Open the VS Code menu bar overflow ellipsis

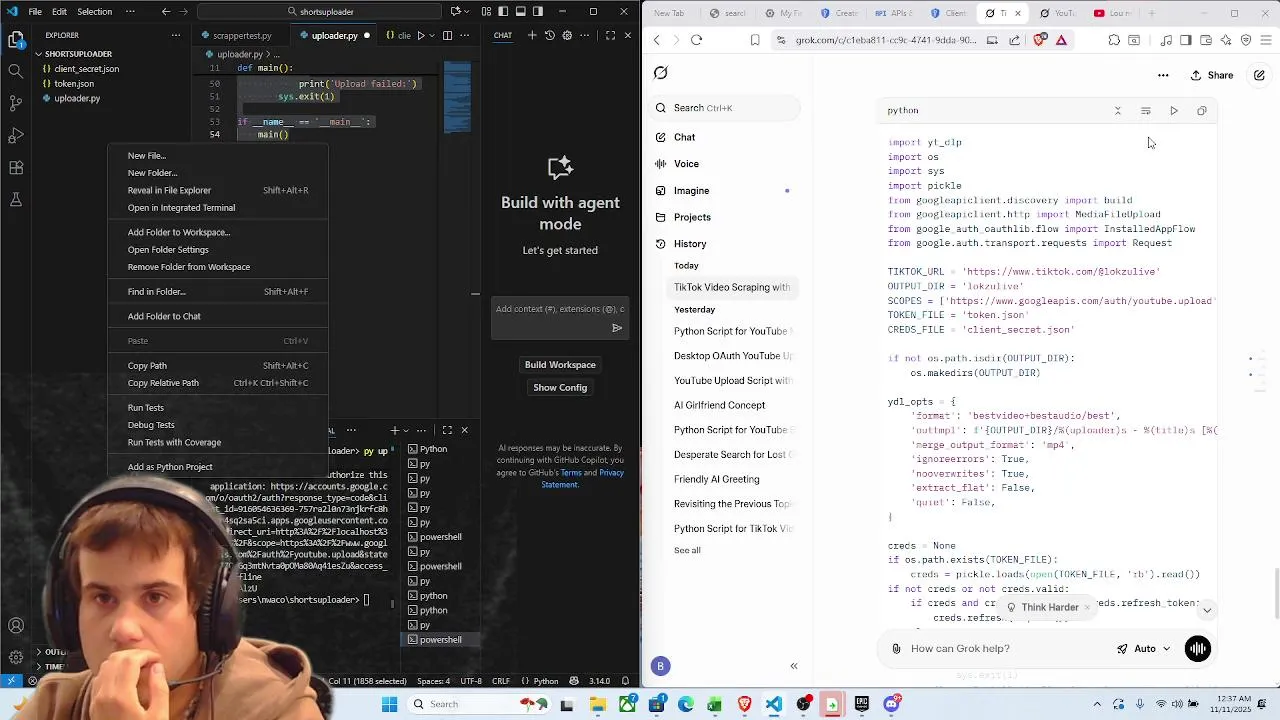tap(132, 12)
